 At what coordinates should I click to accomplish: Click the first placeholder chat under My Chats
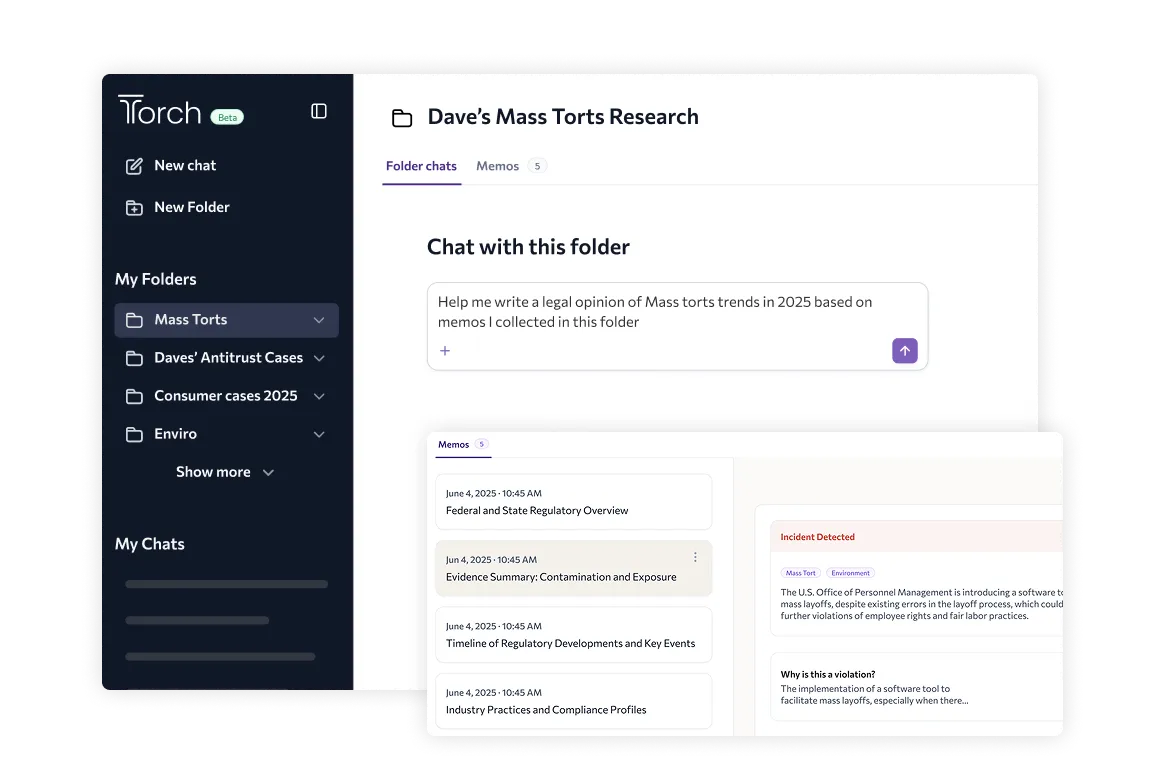(226, 585)
